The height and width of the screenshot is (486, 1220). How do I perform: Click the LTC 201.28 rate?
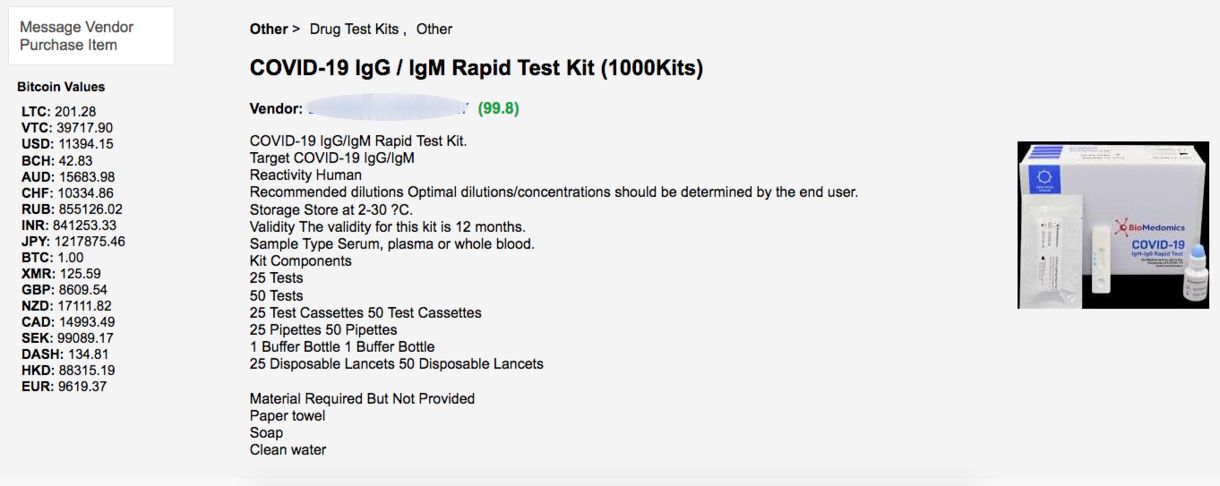coord(59,112)
